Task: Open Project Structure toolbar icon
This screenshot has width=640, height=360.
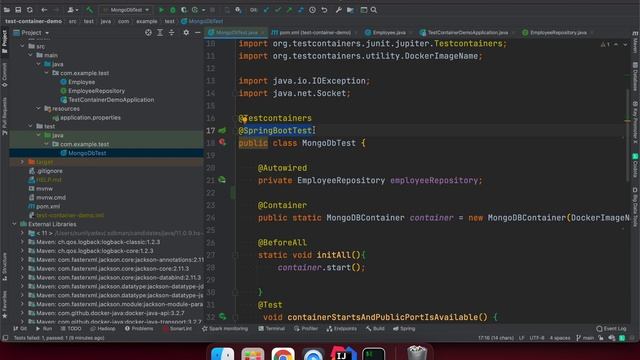Action: tap(350, 10)
